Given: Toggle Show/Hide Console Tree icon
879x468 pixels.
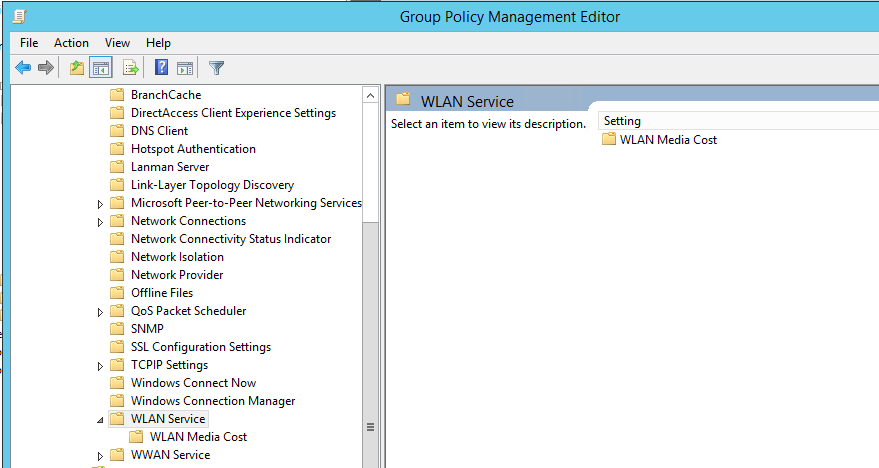Looking at the screenshot, I should [x=101, y=68].
